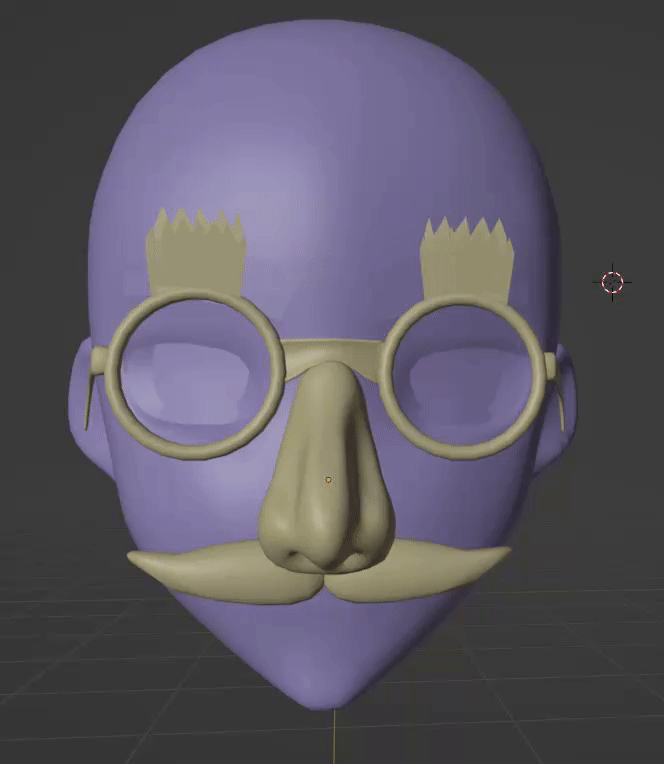
Task: Select the spiky eyebrow above the right lens
Action: pos(466,261)
